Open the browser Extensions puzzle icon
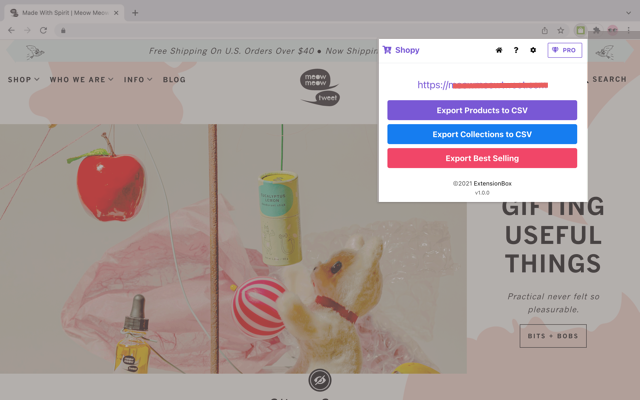Screen dimensions: 640x400 tap(596, 30)
